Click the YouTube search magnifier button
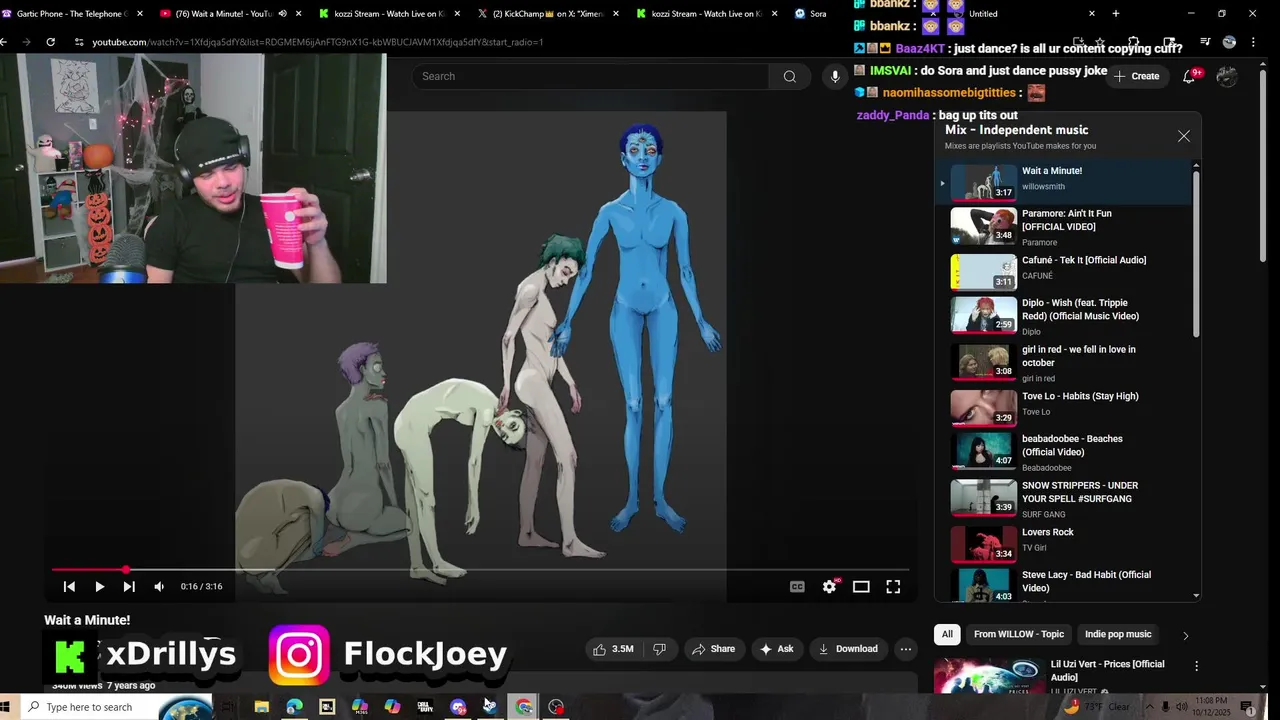This screenshot has width=1280, height=720. click(x=789, y=76)
